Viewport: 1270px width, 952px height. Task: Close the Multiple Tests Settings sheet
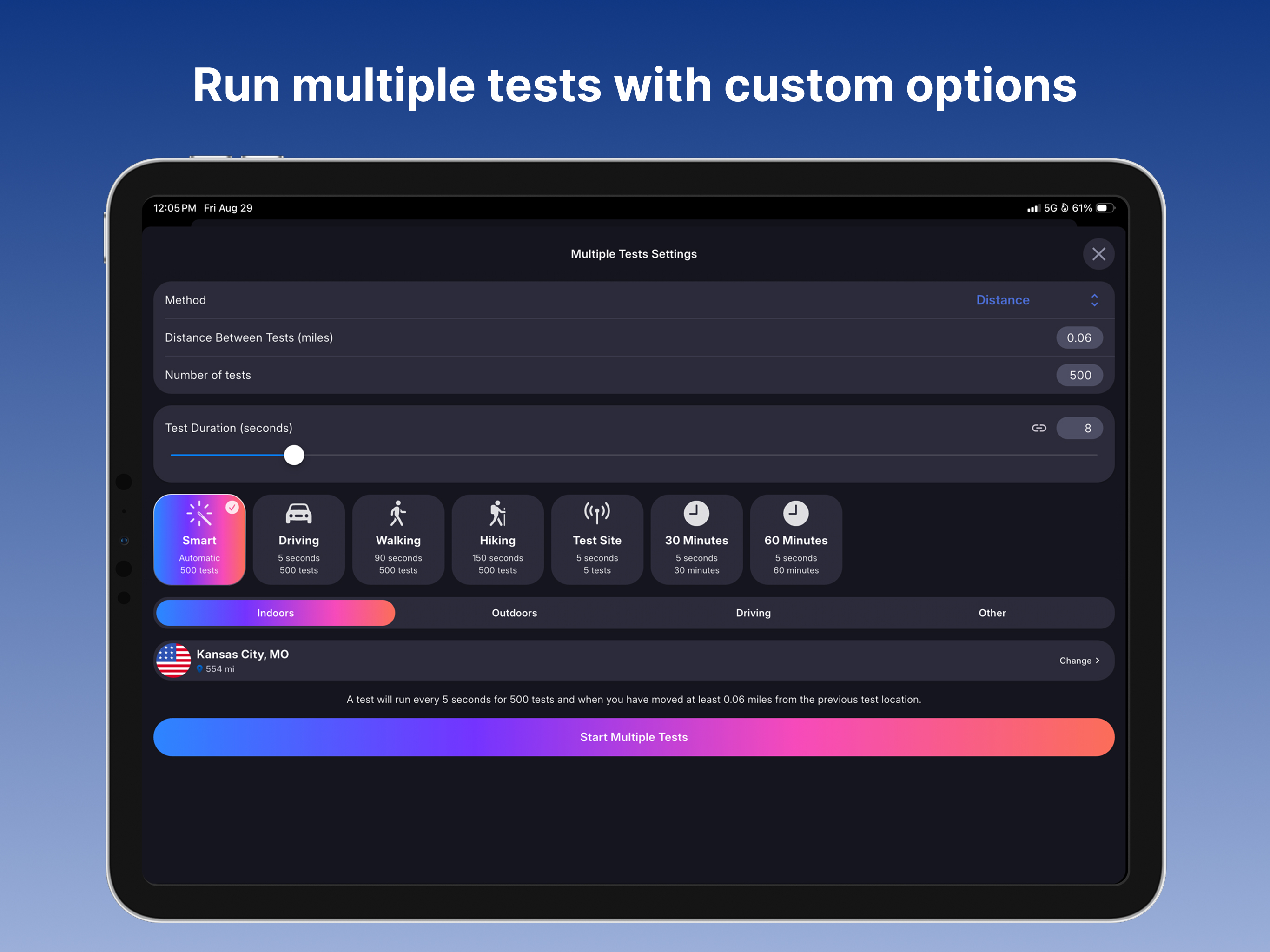click(x=1098, y=254)
